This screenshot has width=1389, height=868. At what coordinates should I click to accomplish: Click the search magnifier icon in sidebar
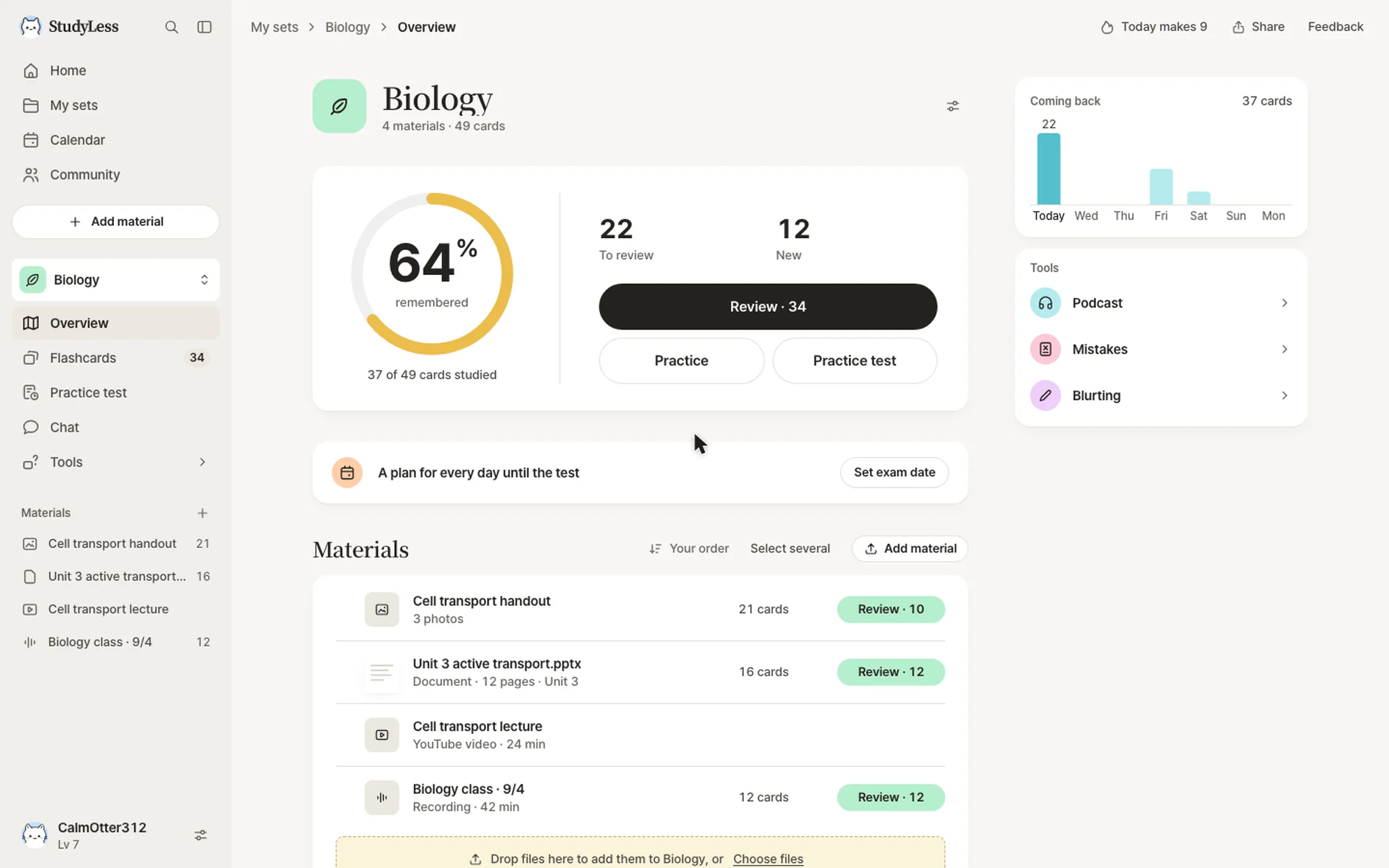[x=171, y=27]
